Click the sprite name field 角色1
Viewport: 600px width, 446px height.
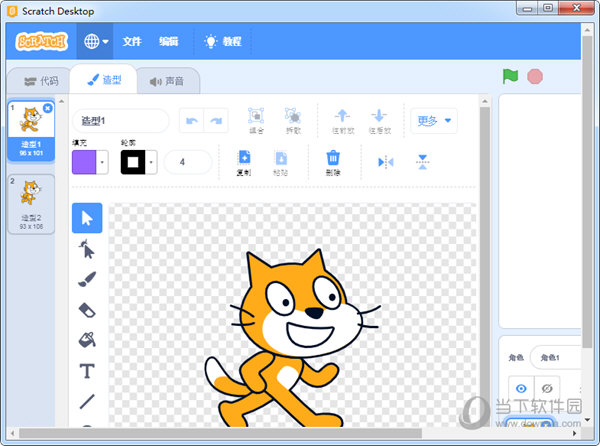[x=556, y=358]
